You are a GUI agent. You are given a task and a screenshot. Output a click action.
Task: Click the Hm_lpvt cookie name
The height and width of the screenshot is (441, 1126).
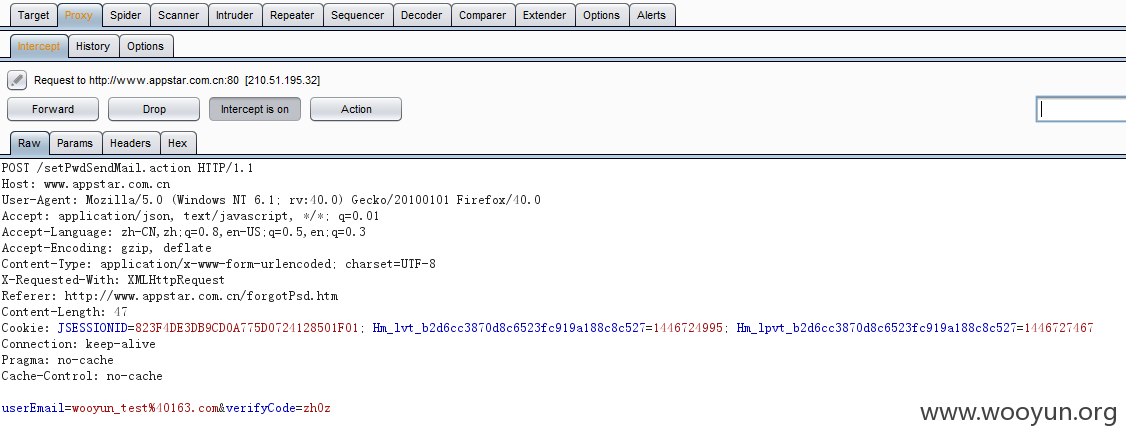pyautogui.click(x=877, y=328)
